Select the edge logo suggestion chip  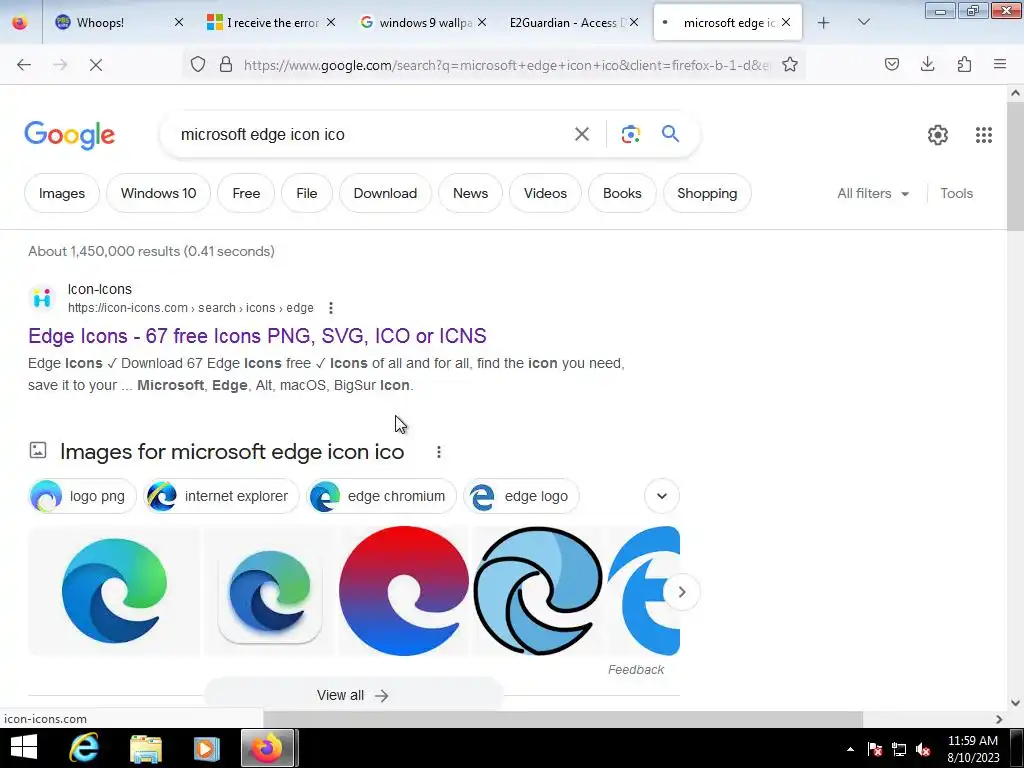[521, 496]
